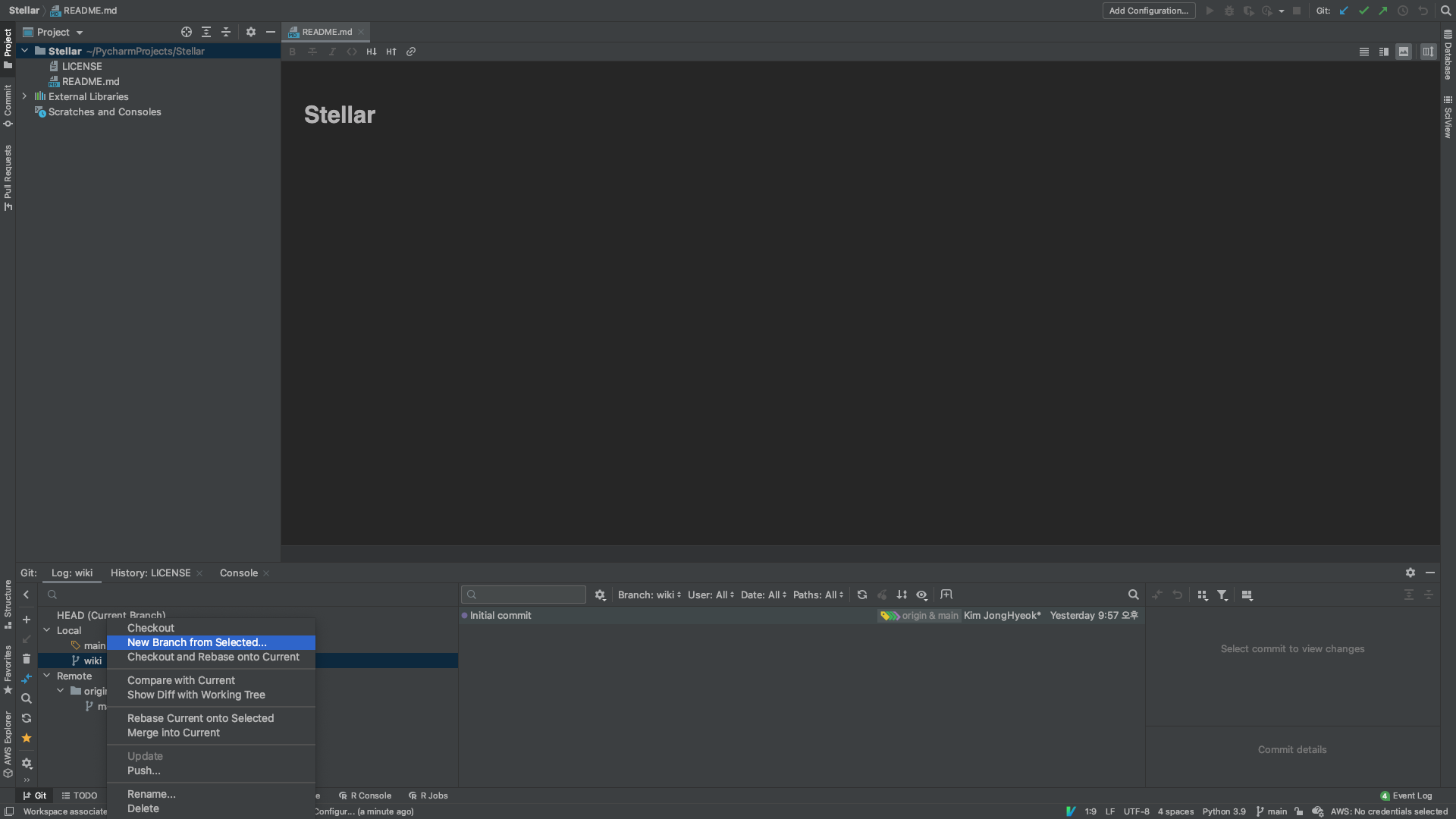
Task: Refresh the Git log with refresh icon
Action: pyautogui.click(x=861, y=595)
